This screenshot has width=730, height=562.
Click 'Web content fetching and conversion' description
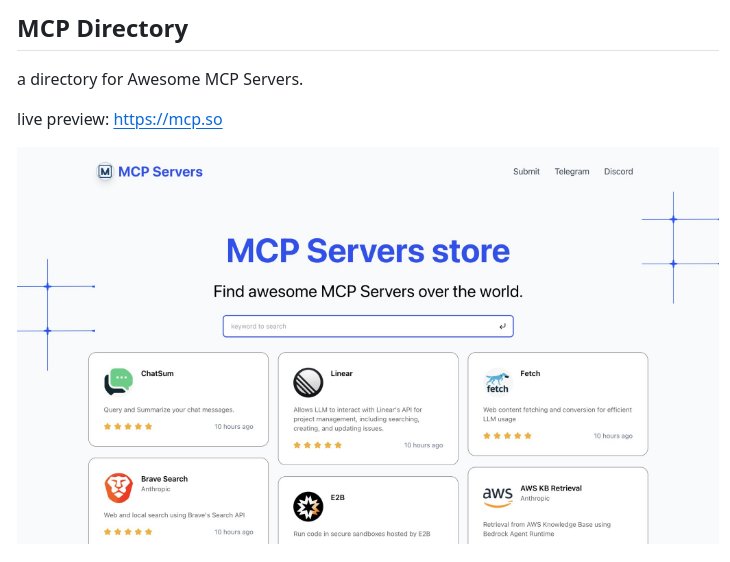(557, 414)
